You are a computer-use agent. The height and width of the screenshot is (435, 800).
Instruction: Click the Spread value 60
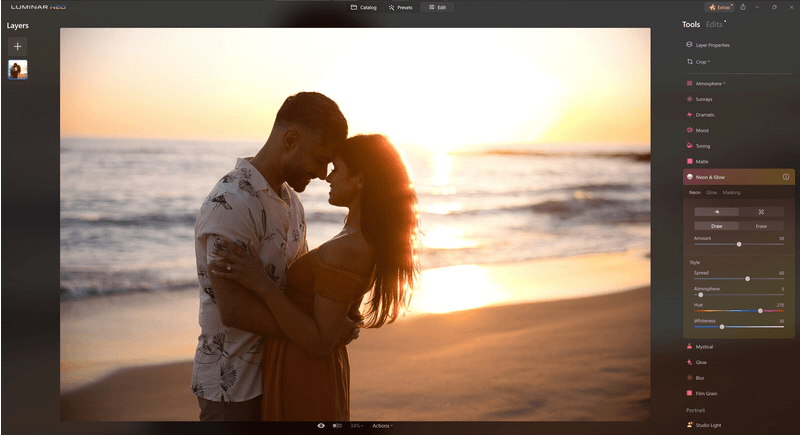point(781,273)
